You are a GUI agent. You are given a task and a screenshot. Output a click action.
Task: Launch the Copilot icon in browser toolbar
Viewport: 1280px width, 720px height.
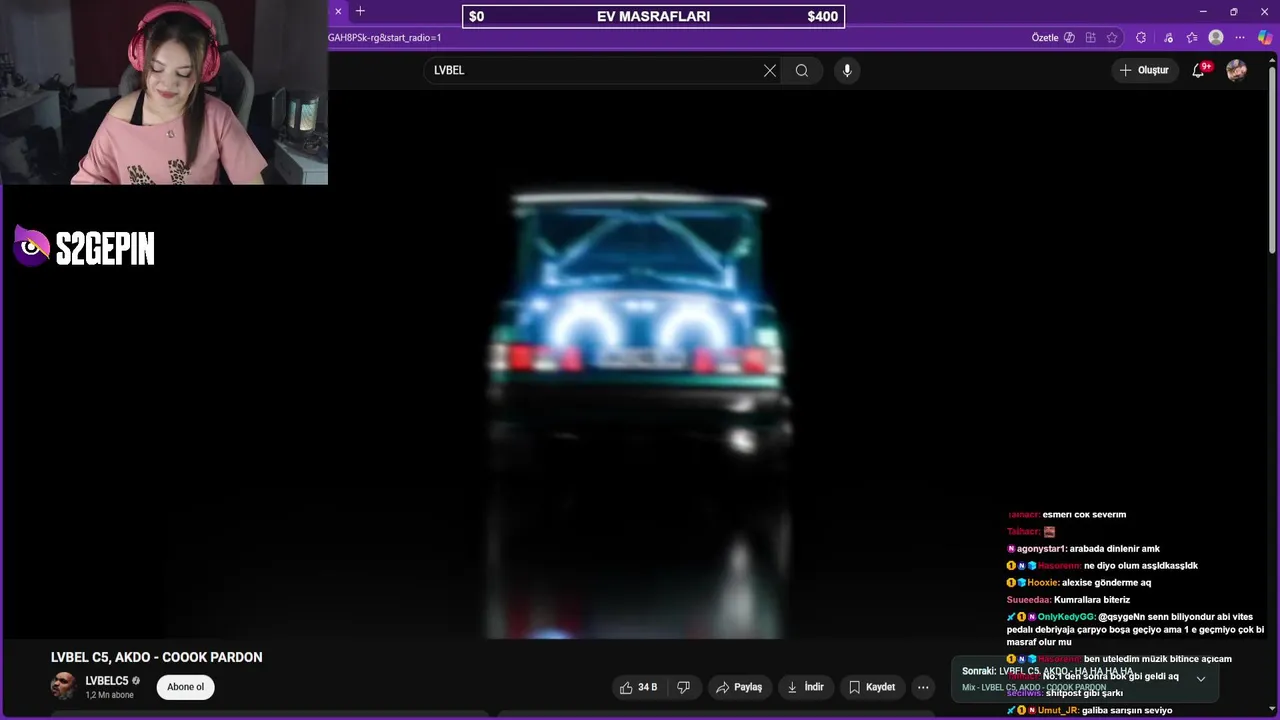[x=1265, y=38]
